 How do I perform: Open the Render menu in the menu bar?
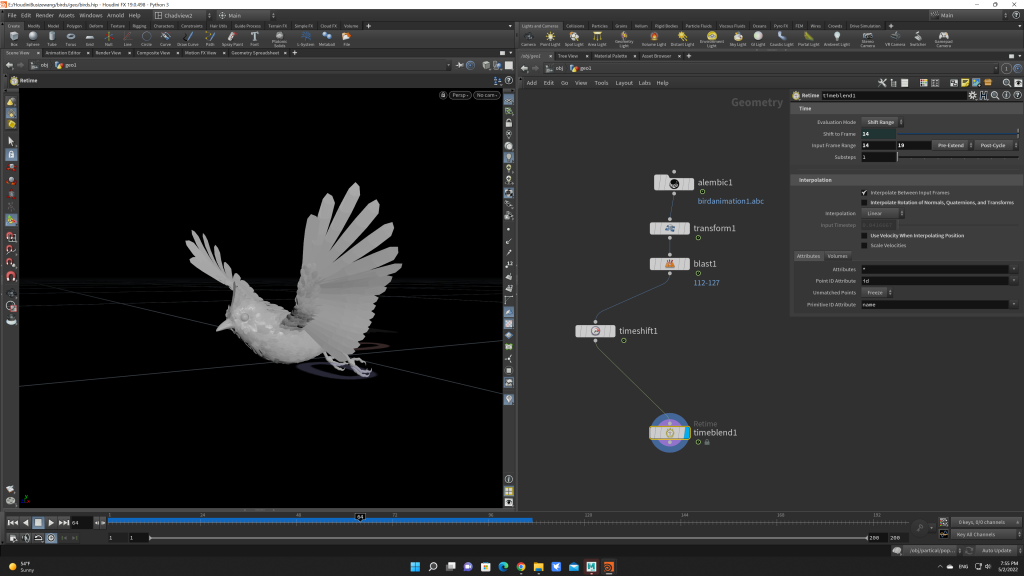(45, 16)
